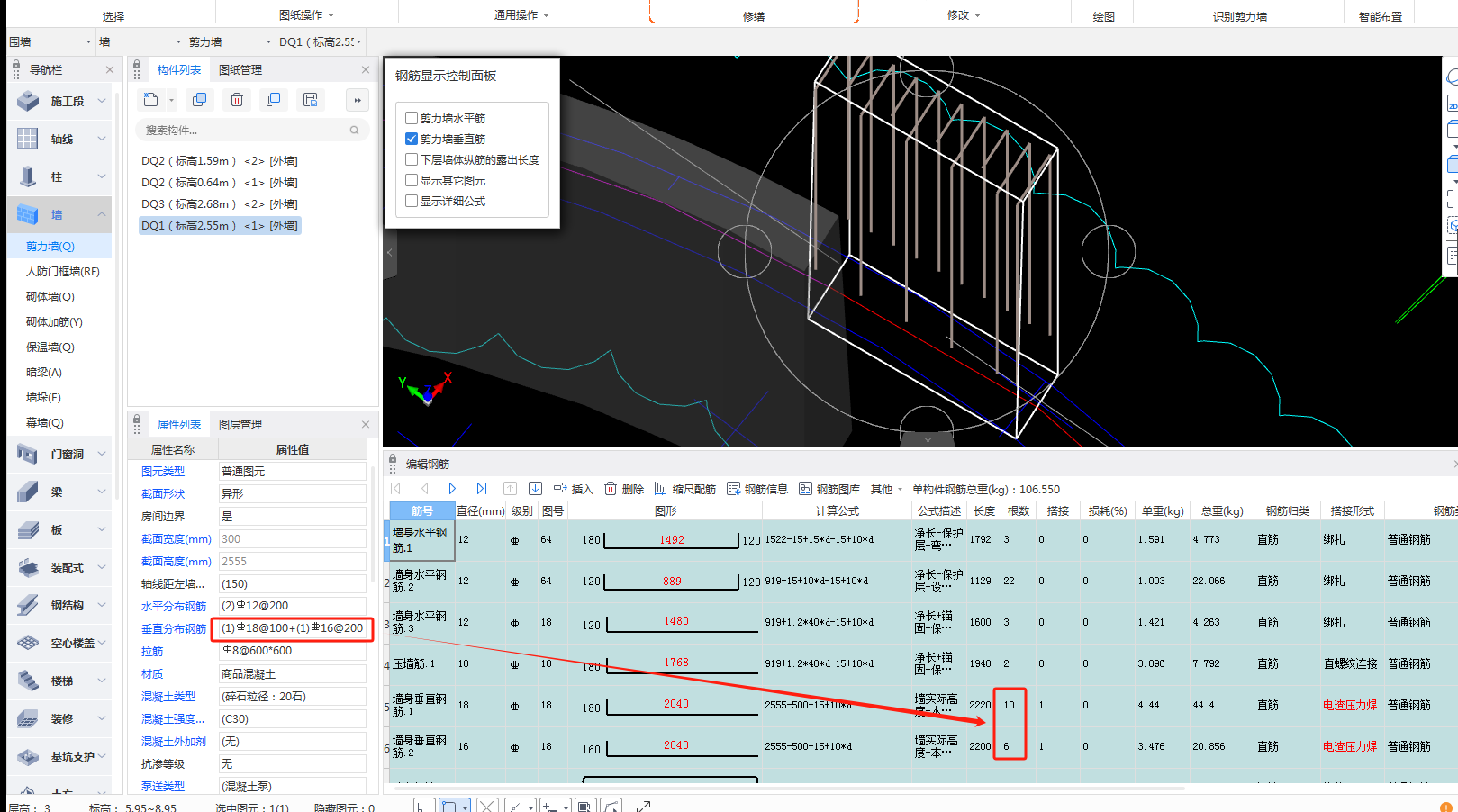Open the 基坑支护 navigation category
The width and height of the screenshot is (1458, 812).
(x=59, y=756)
